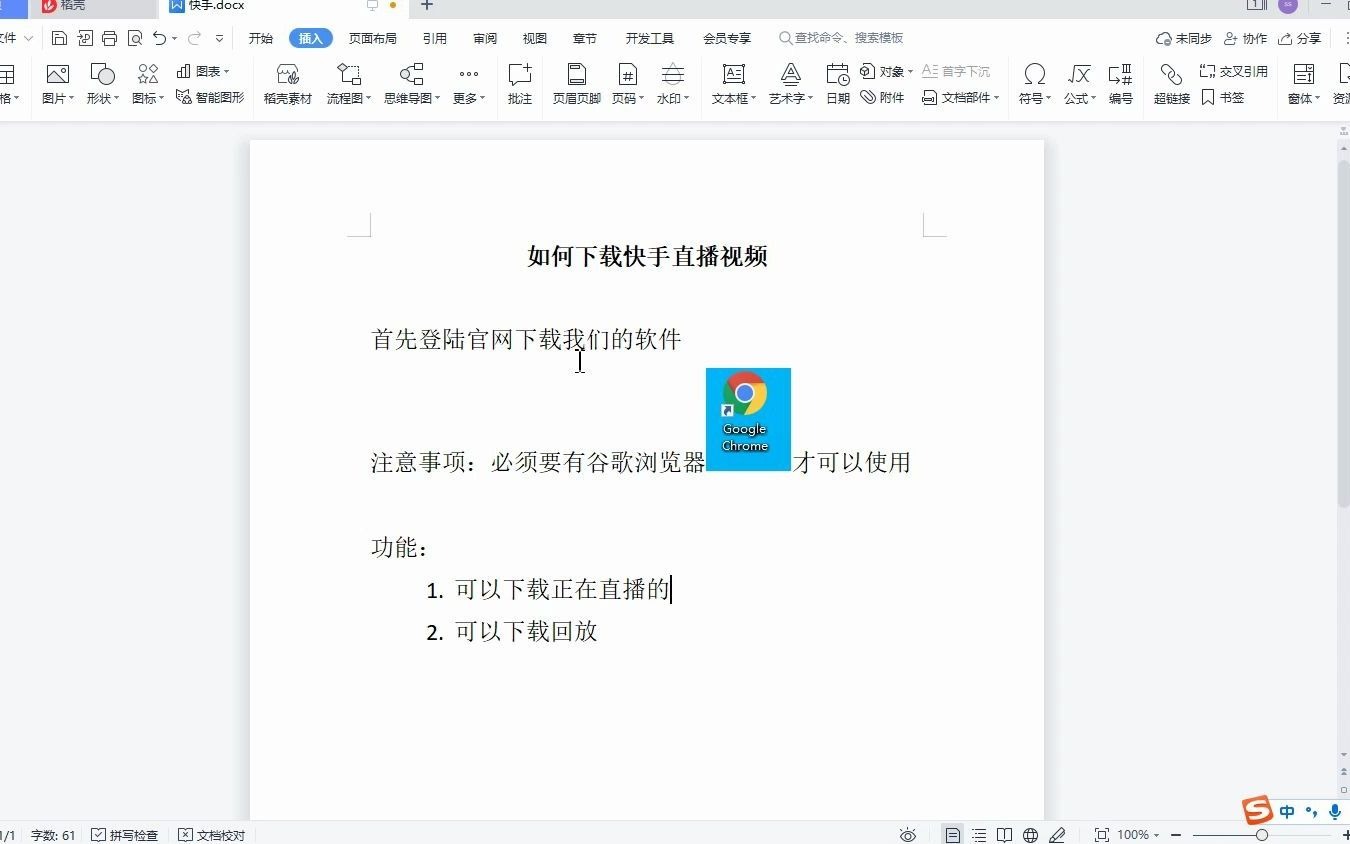1350x844 pixels.
Task: Open a new tab with plus button
Action: (427, 6)
